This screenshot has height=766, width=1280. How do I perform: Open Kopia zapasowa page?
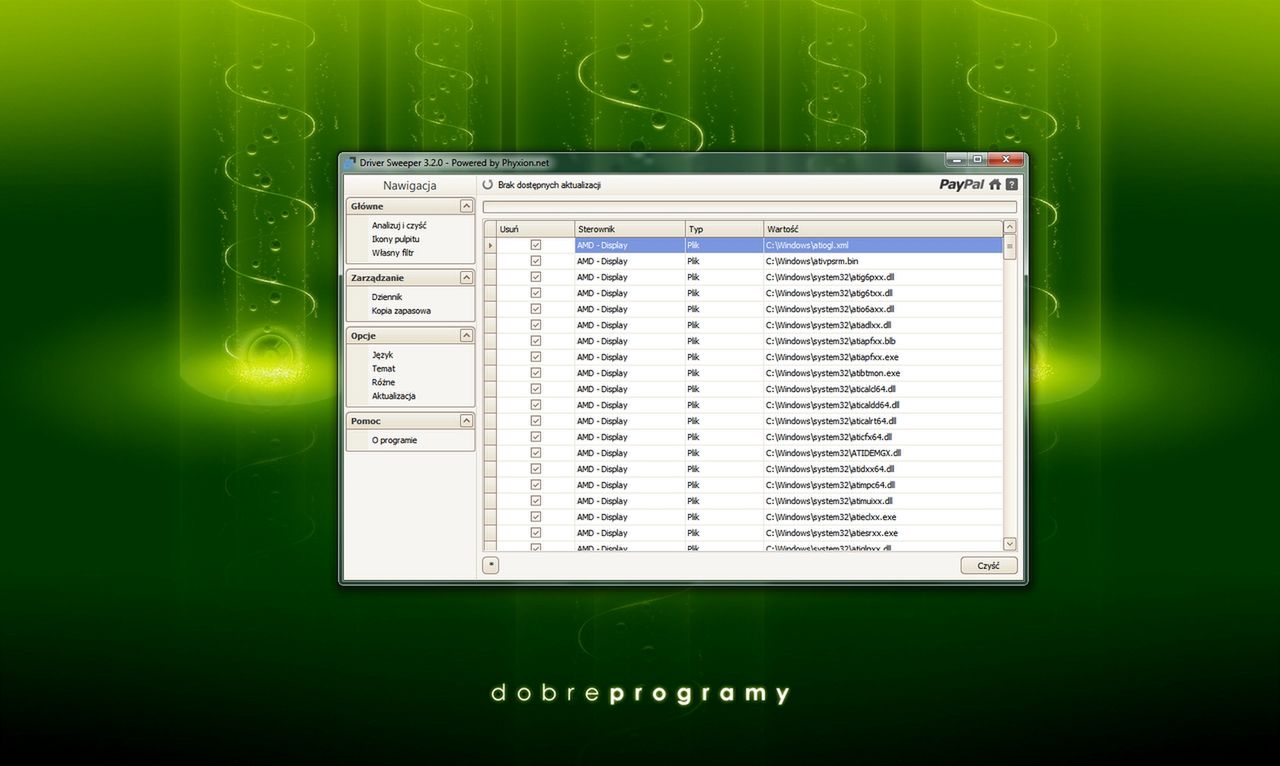click(x=401, y=311)
